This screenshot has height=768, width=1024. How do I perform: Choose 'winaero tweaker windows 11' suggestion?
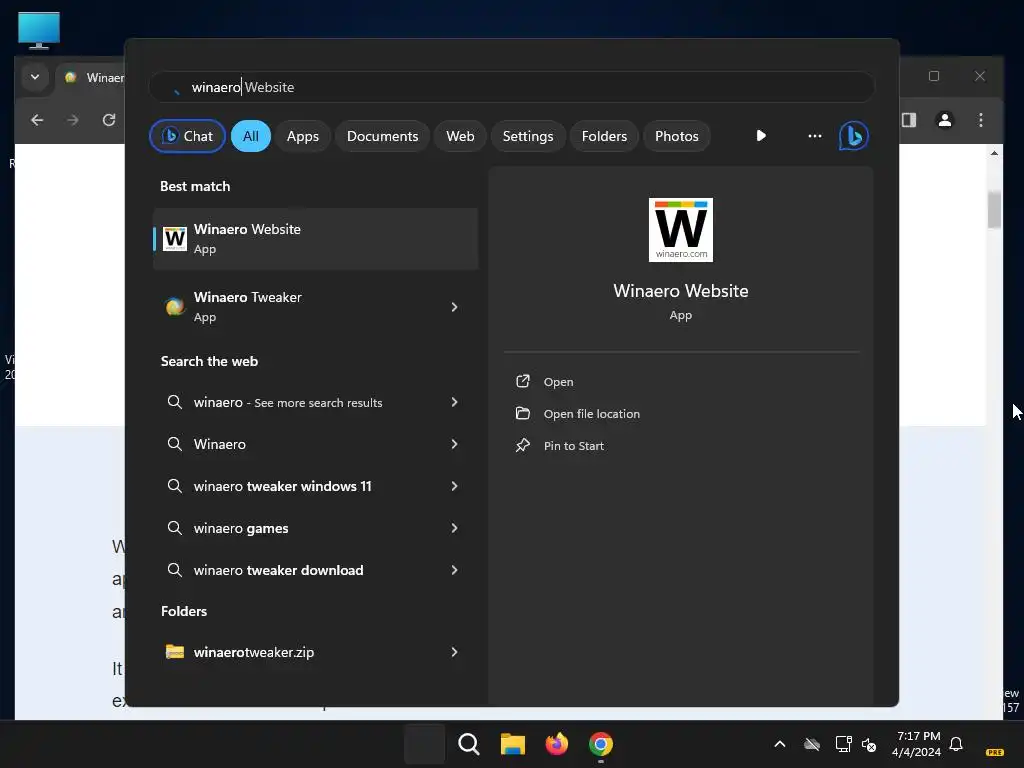(x=315, y=486)
